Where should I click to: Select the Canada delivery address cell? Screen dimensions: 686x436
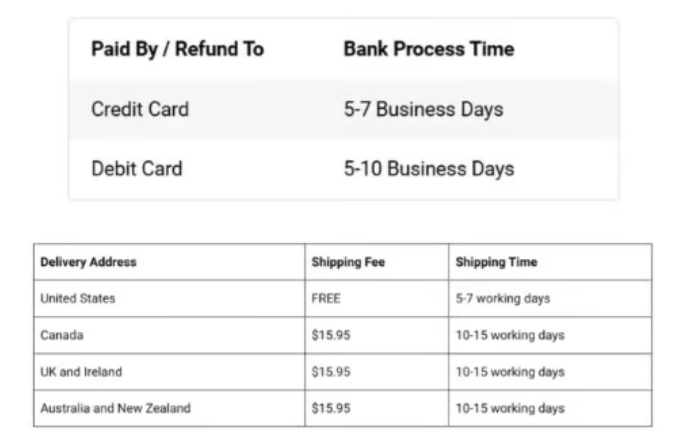click(62, 335)
